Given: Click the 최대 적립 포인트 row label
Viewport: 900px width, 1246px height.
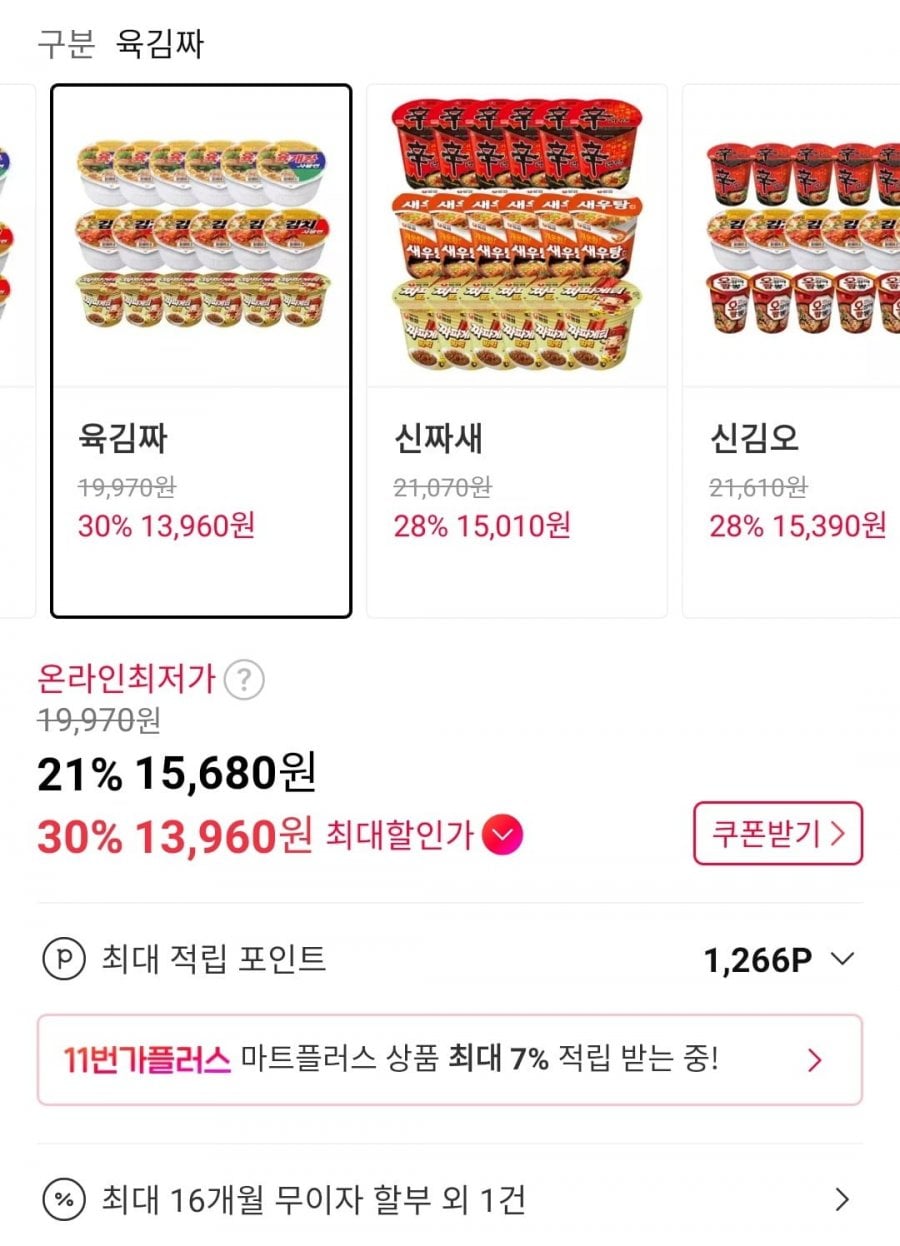Looking at the screenshot, I should [x=213, y=960].
